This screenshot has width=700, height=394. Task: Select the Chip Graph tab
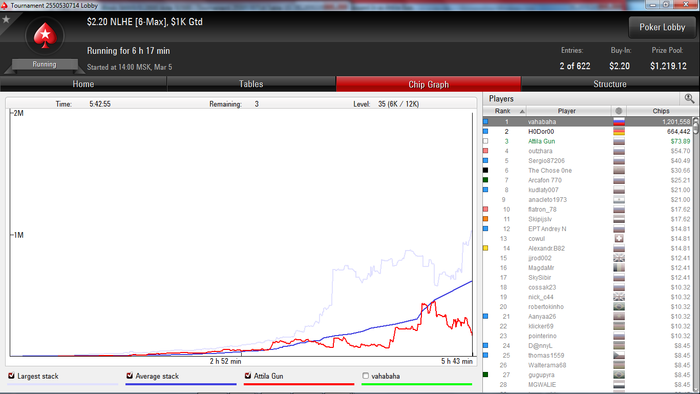[x=428, y=84]
